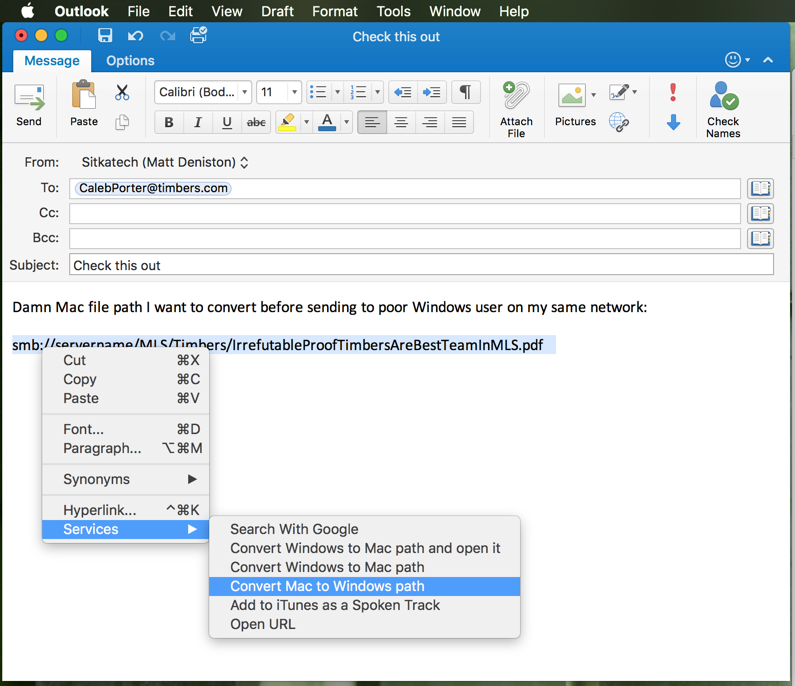This screenshot has height=686, width=795.
Task: Change the From account selector
Action: tap(165, 162)
